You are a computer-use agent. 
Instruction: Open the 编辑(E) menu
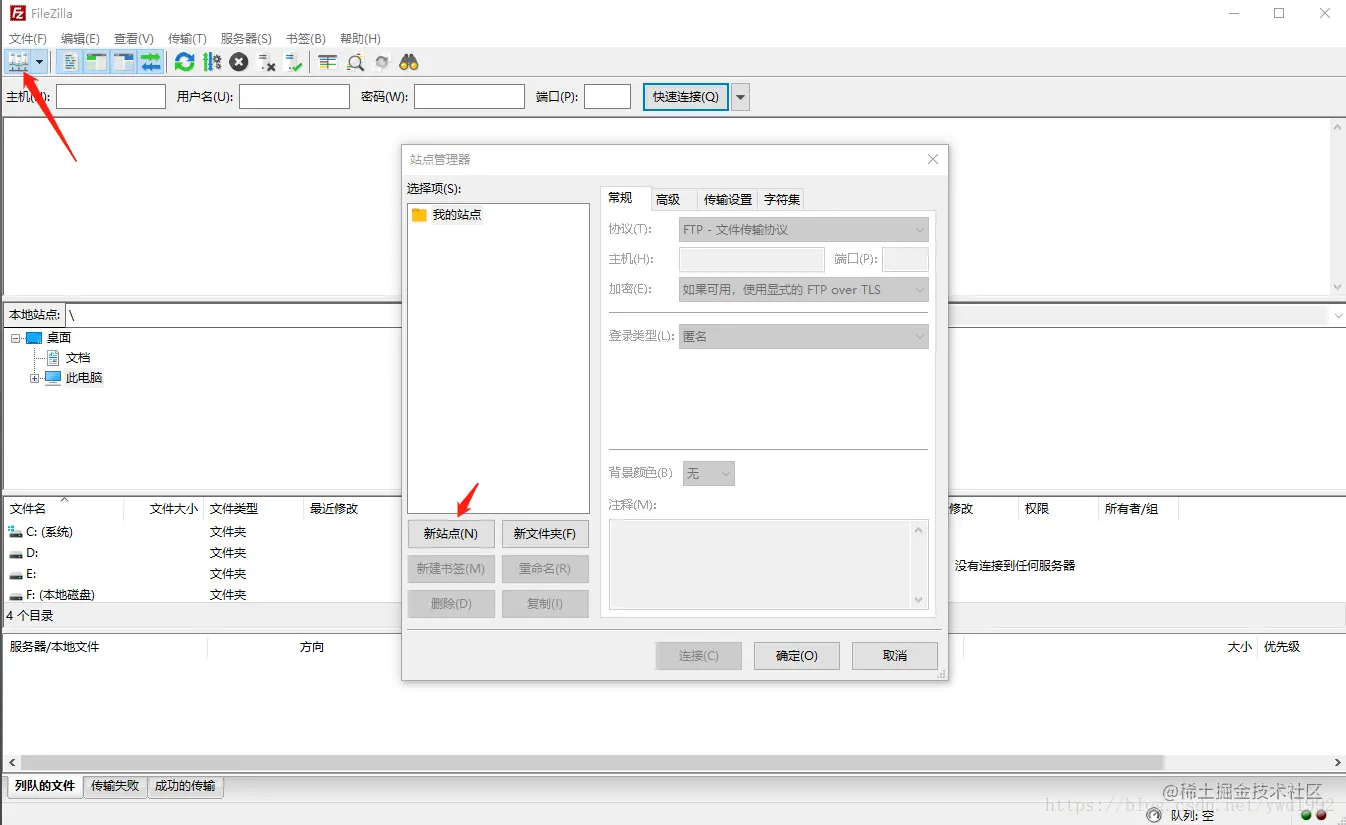point(80,39)
